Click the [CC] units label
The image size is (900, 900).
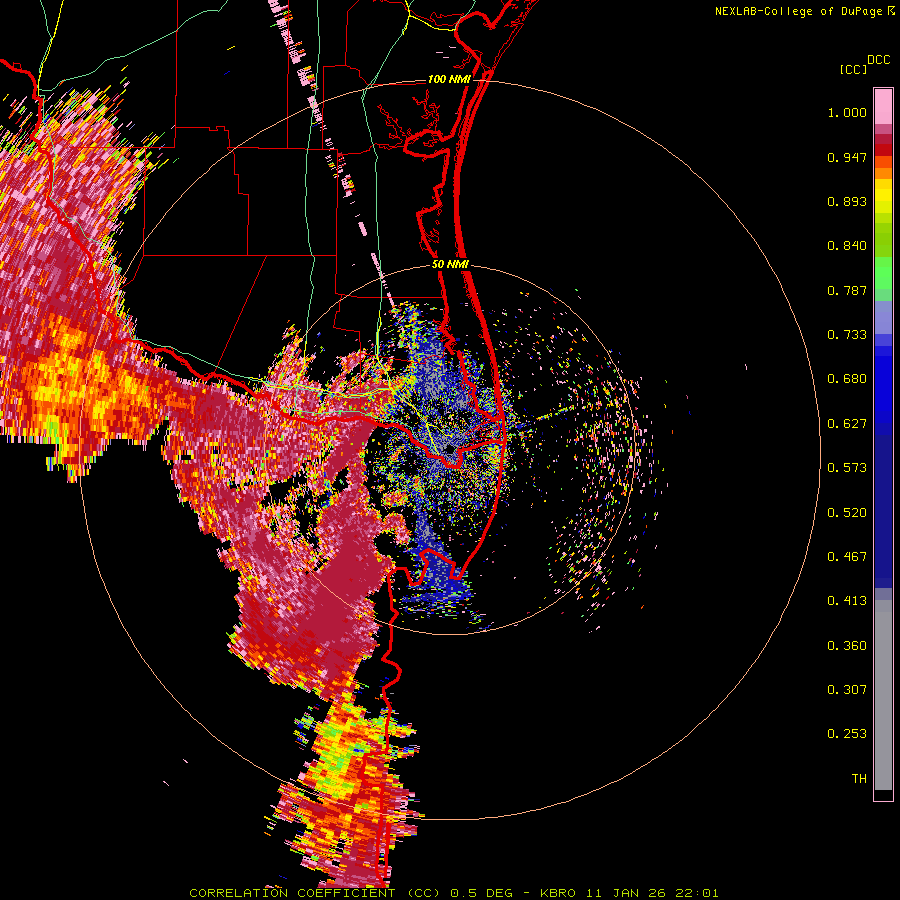click(853, 70)
